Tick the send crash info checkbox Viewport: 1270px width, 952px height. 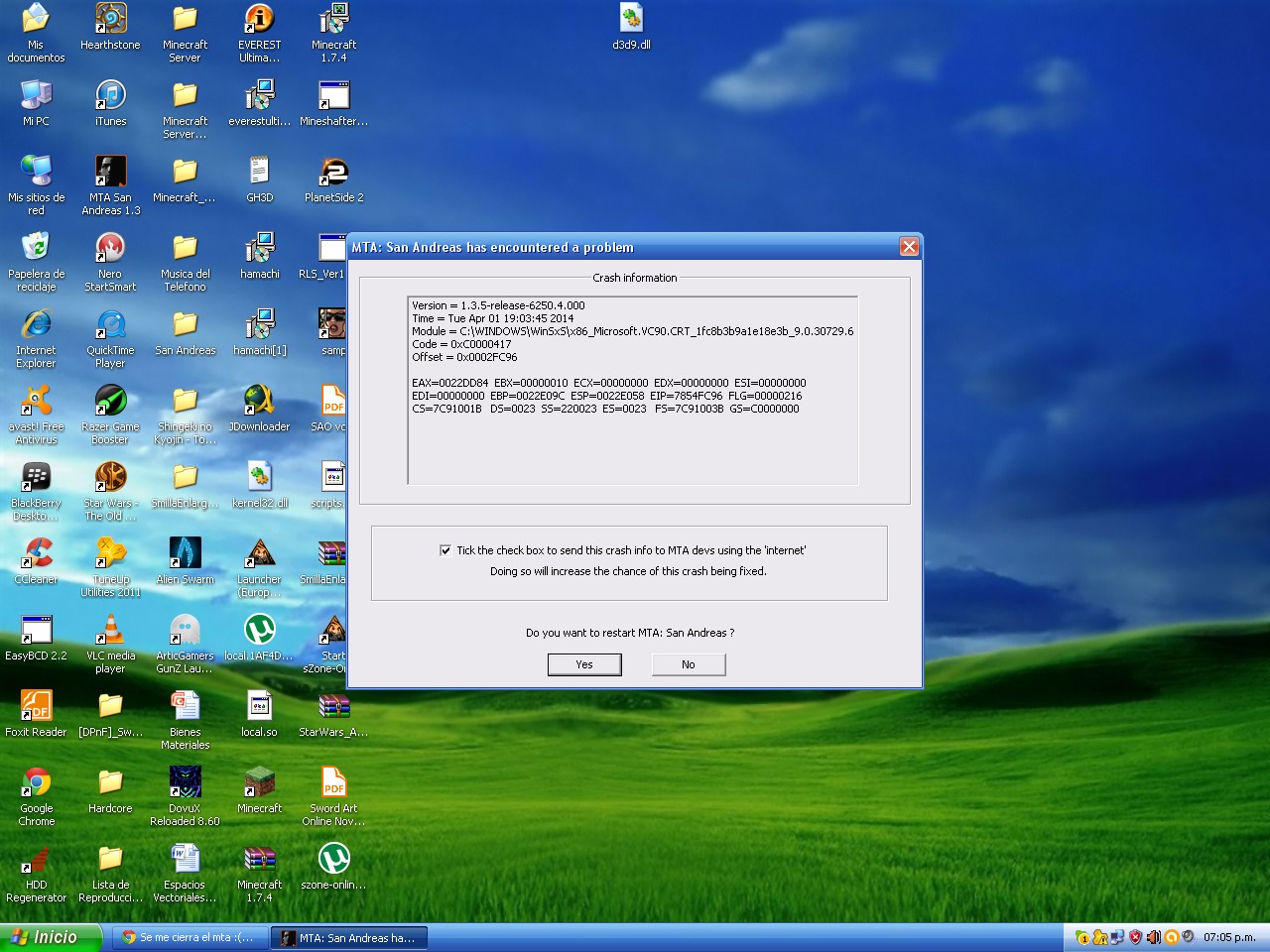coord(445,550)
